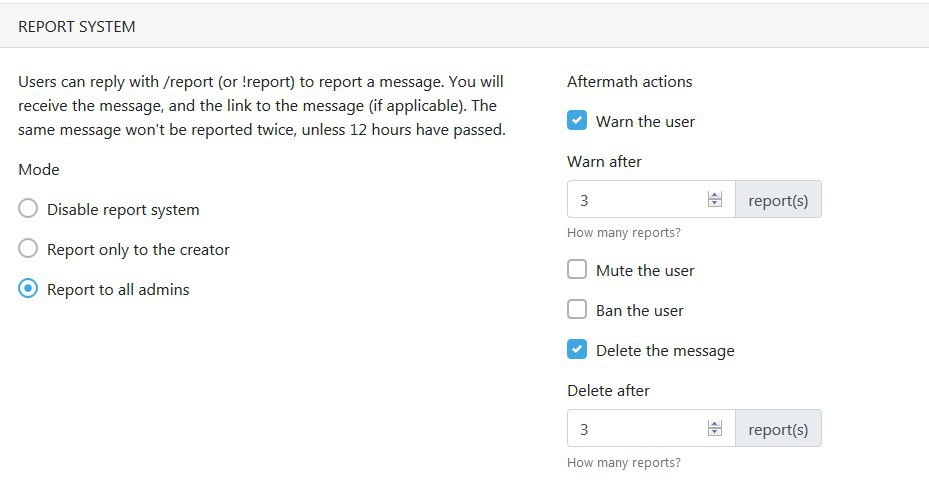
Task: Click the Mode label above the radio options
Action: [x=39, y=169]
